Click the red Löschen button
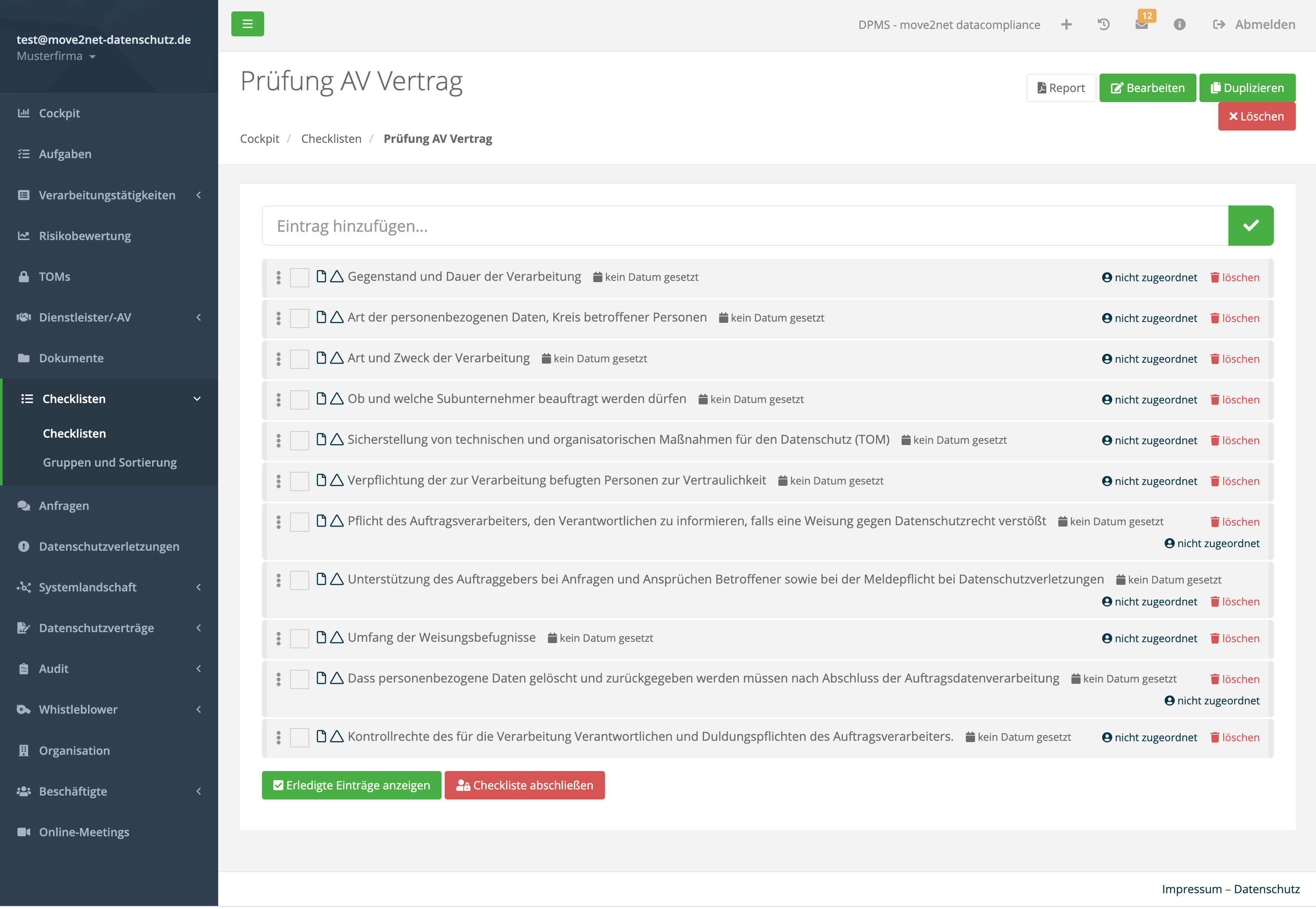 point(1256,116)
